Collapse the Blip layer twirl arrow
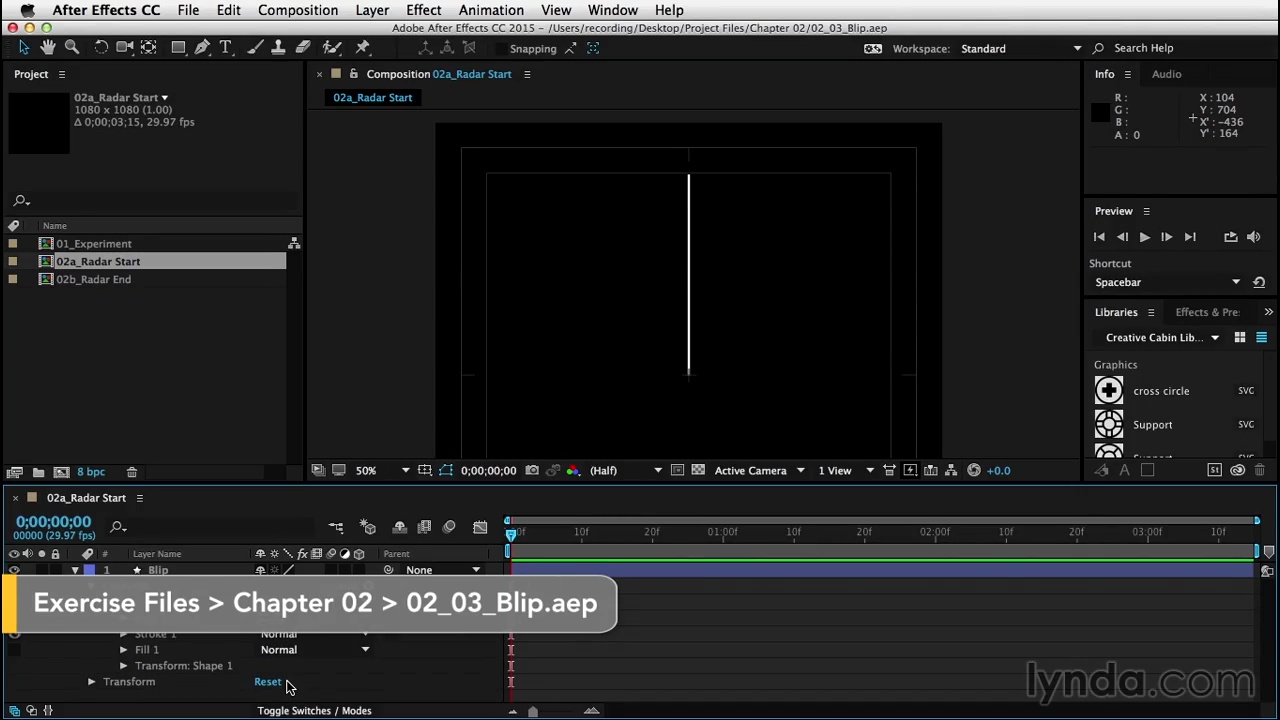The height and width of the screenshot is (720, 1280). click(75, 570)
